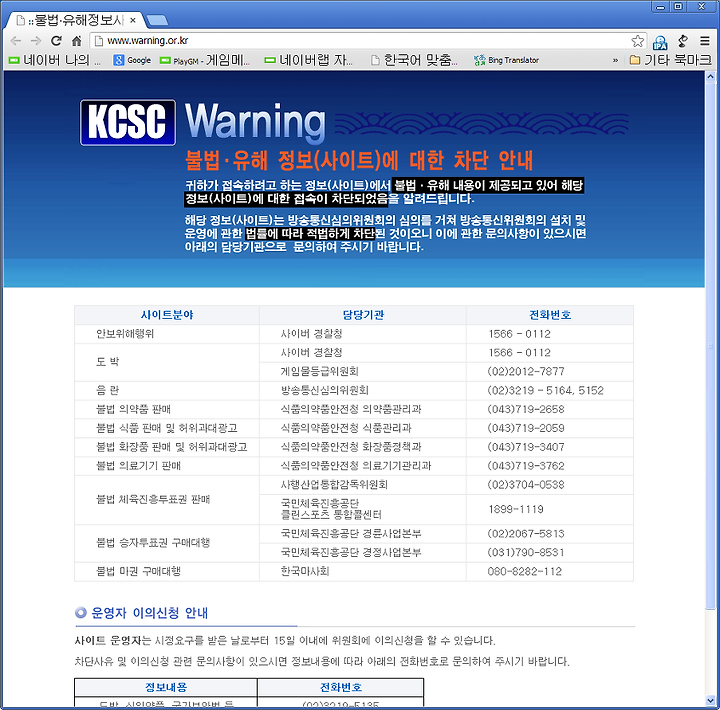This screenshot has width=720, height=710.
Task: Click the 전화번호 header in the lower table
Action: (x=341, y=687)
